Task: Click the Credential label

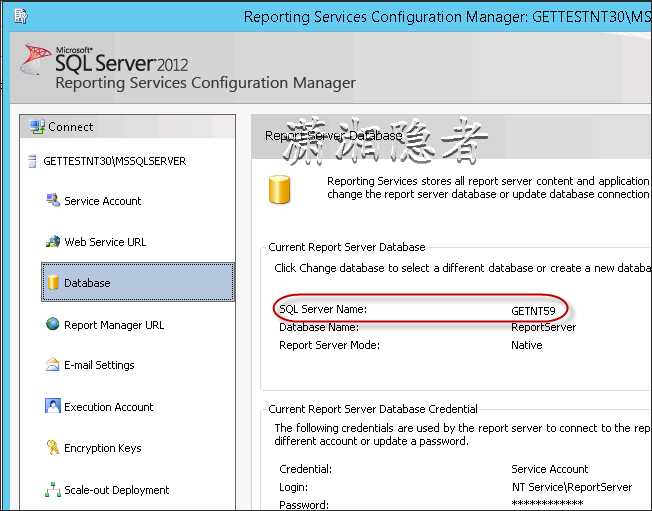Action: [x=306, y=469]
